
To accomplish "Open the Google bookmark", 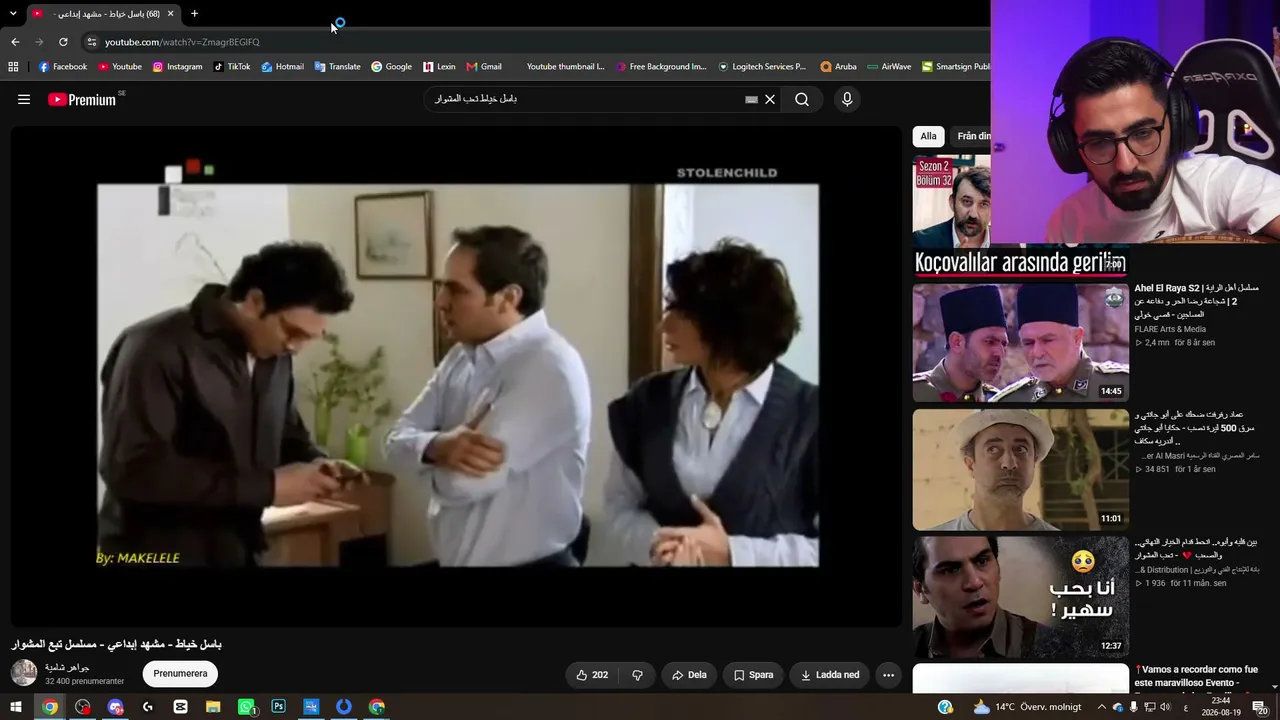I will tap(391, 67).
